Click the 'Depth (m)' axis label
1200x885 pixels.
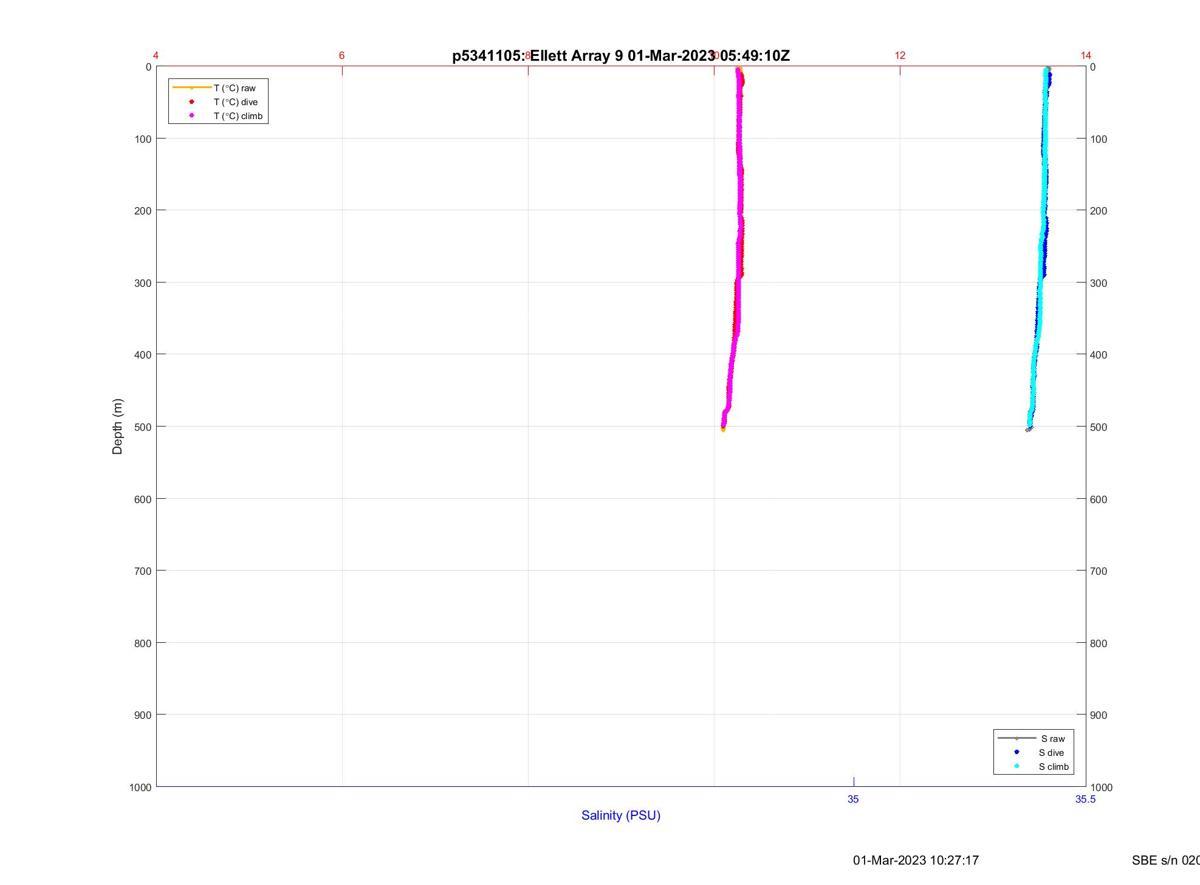click(118, 427)
